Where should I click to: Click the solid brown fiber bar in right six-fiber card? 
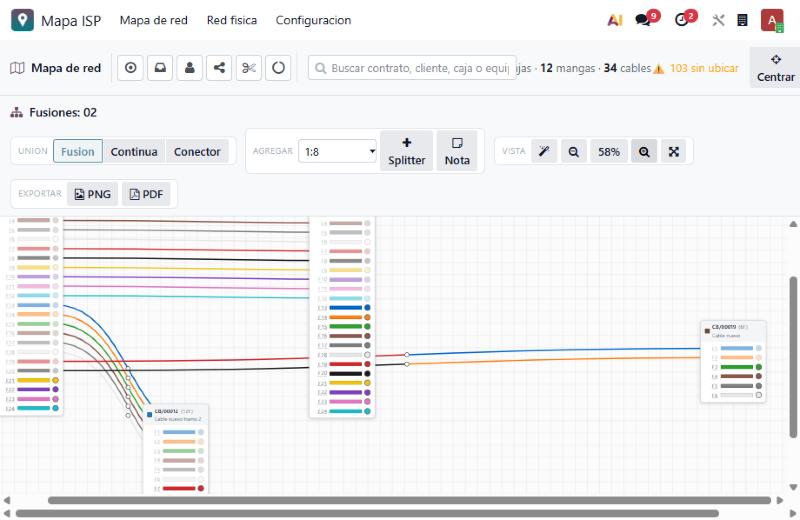click(737, 377)
